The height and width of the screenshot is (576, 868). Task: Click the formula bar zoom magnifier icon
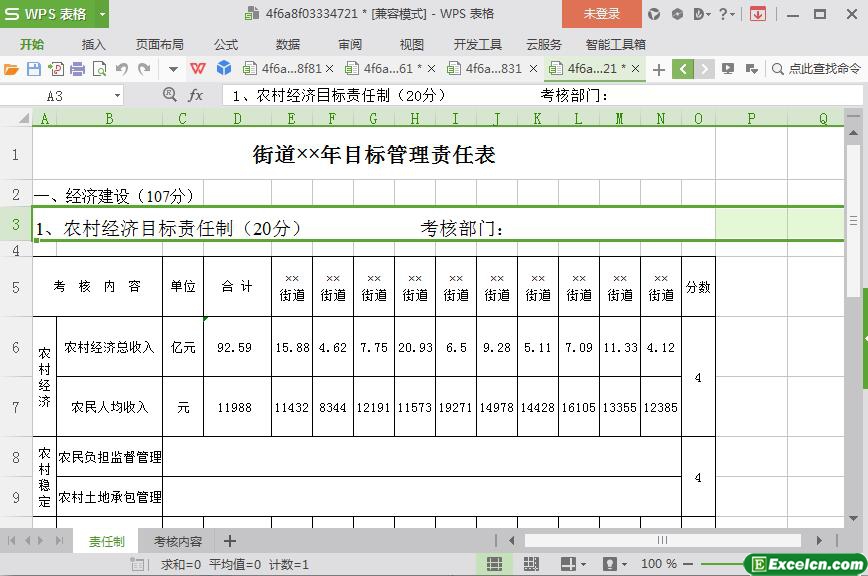(170, 95)
